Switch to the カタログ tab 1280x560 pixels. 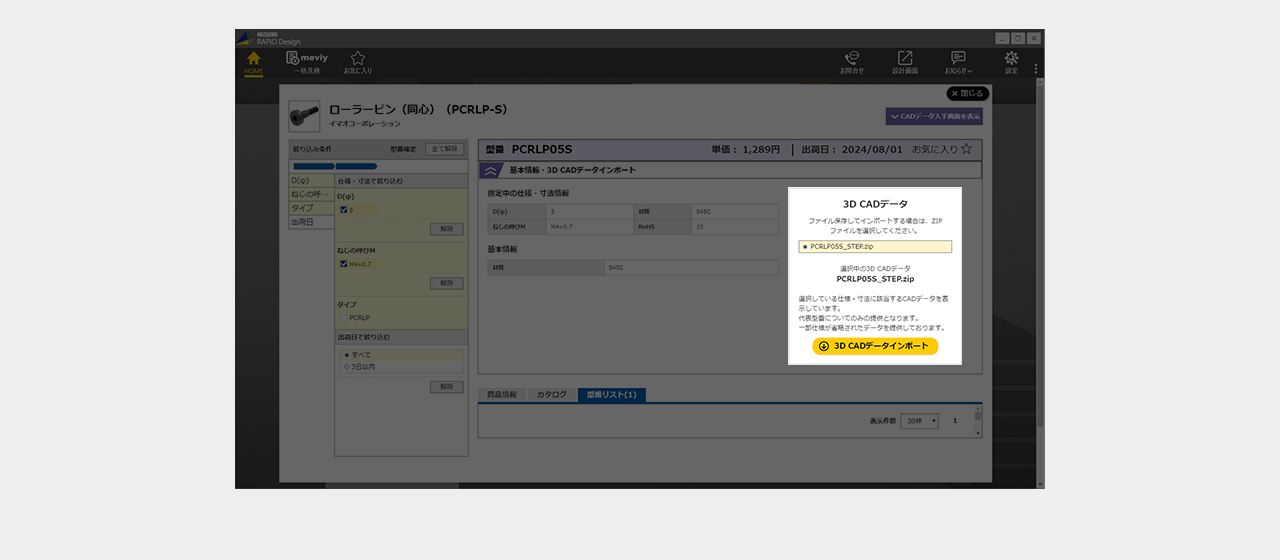[551, 395]
